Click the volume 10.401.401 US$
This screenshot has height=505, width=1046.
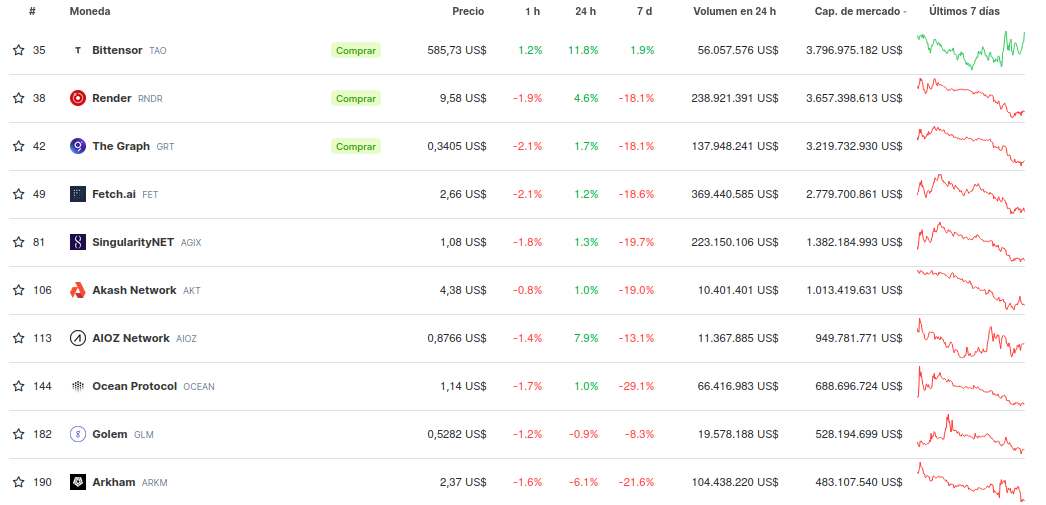click(x=738, y=290)
